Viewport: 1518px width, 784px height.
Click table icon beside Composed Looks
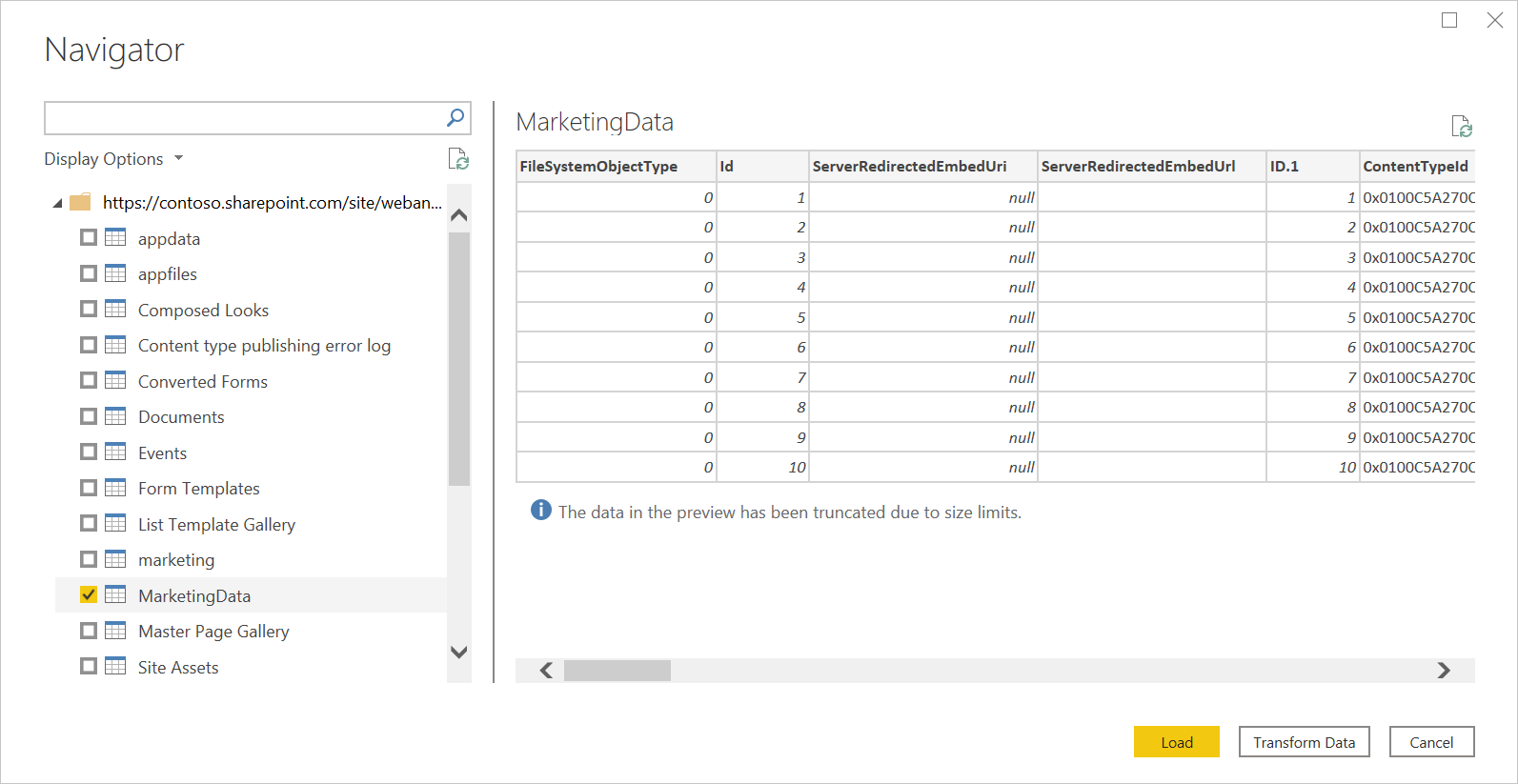pos(115,309)
